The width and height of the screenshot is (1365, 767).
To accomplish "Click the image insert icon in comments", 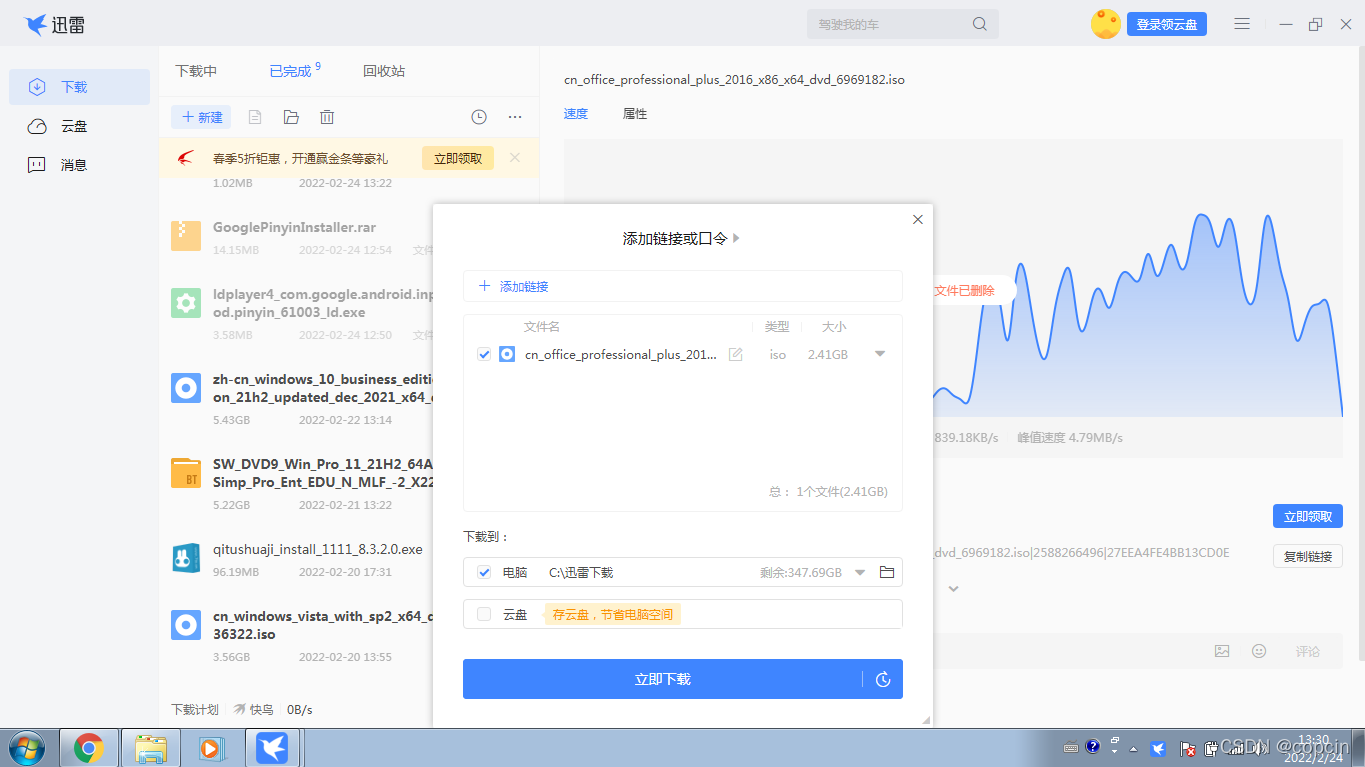I will coord(1222,651).
